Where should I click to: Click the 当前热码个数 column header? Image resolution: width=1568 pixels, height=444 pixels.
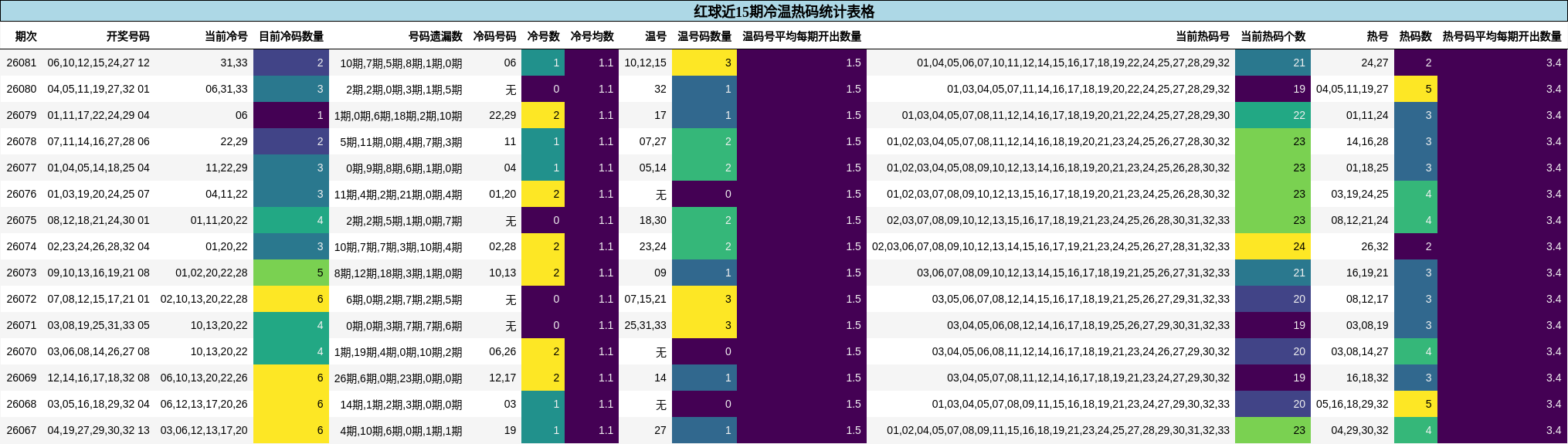(x=1273, y=36)
